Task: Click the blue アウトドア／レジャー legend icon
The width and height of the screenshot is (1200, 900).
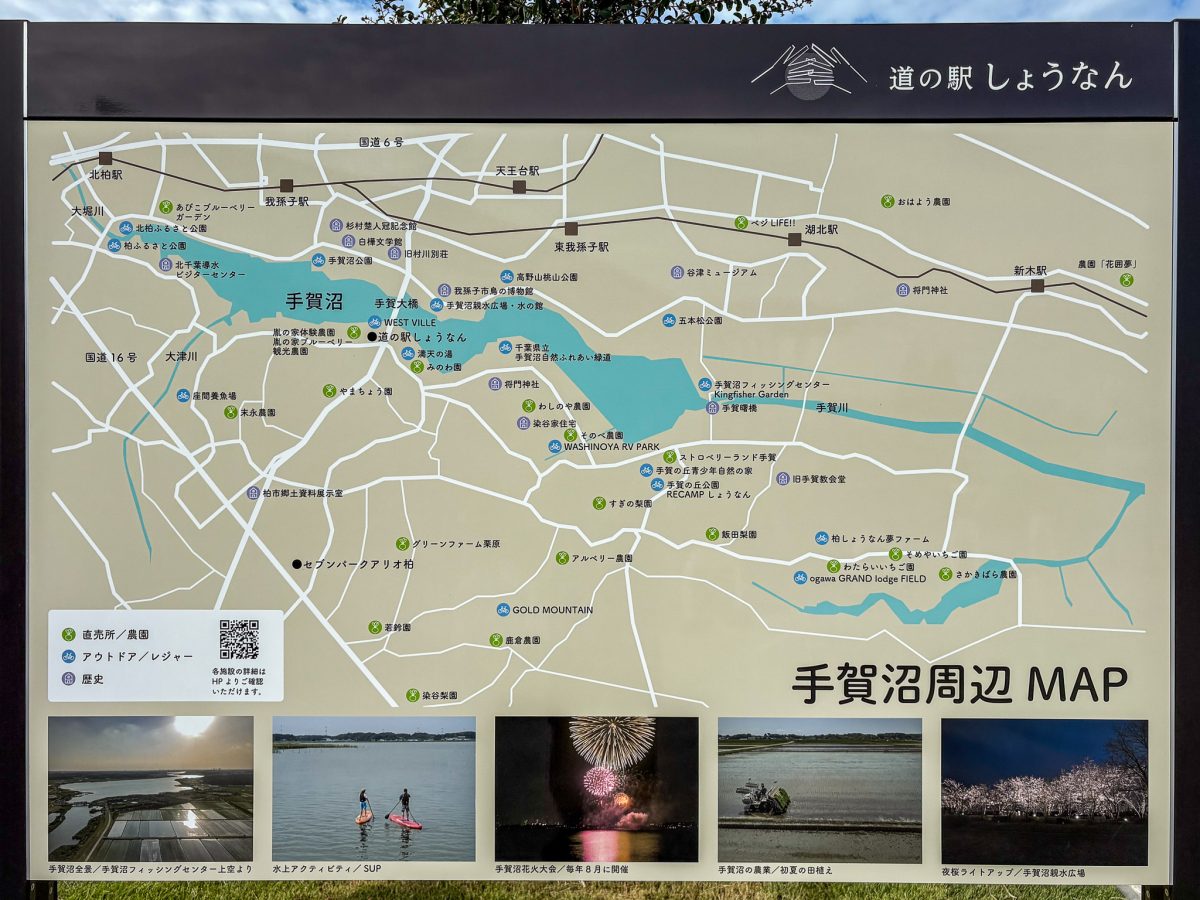Action: 68,656
